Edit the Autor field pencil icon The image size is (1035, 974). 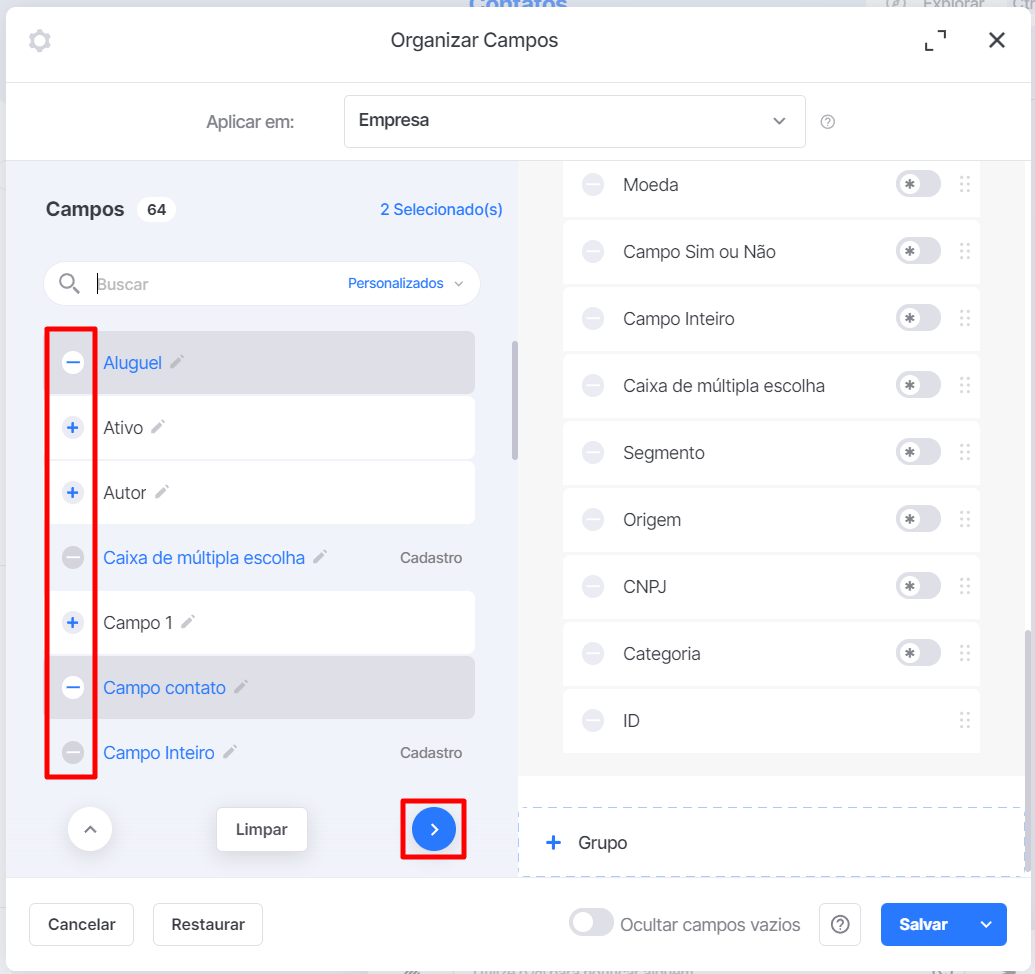click(162, 492)
